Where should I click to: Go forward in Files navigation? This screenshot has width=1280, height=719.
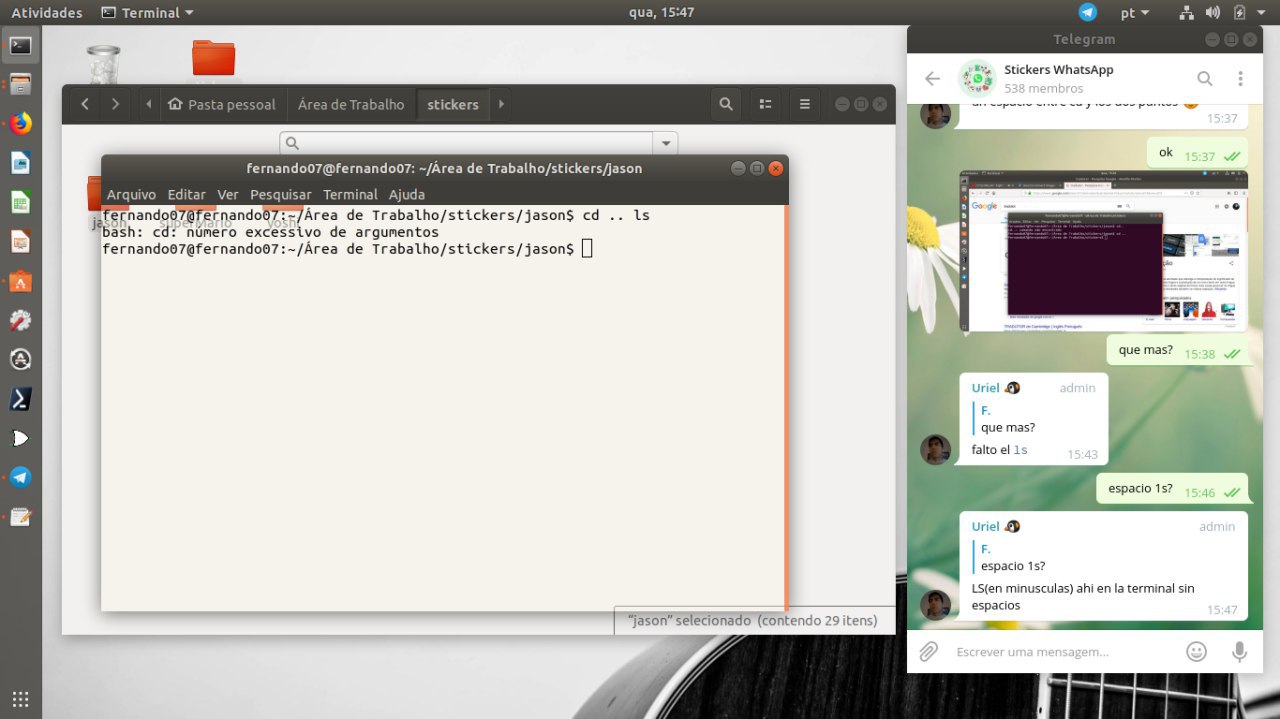pos(116,104)
